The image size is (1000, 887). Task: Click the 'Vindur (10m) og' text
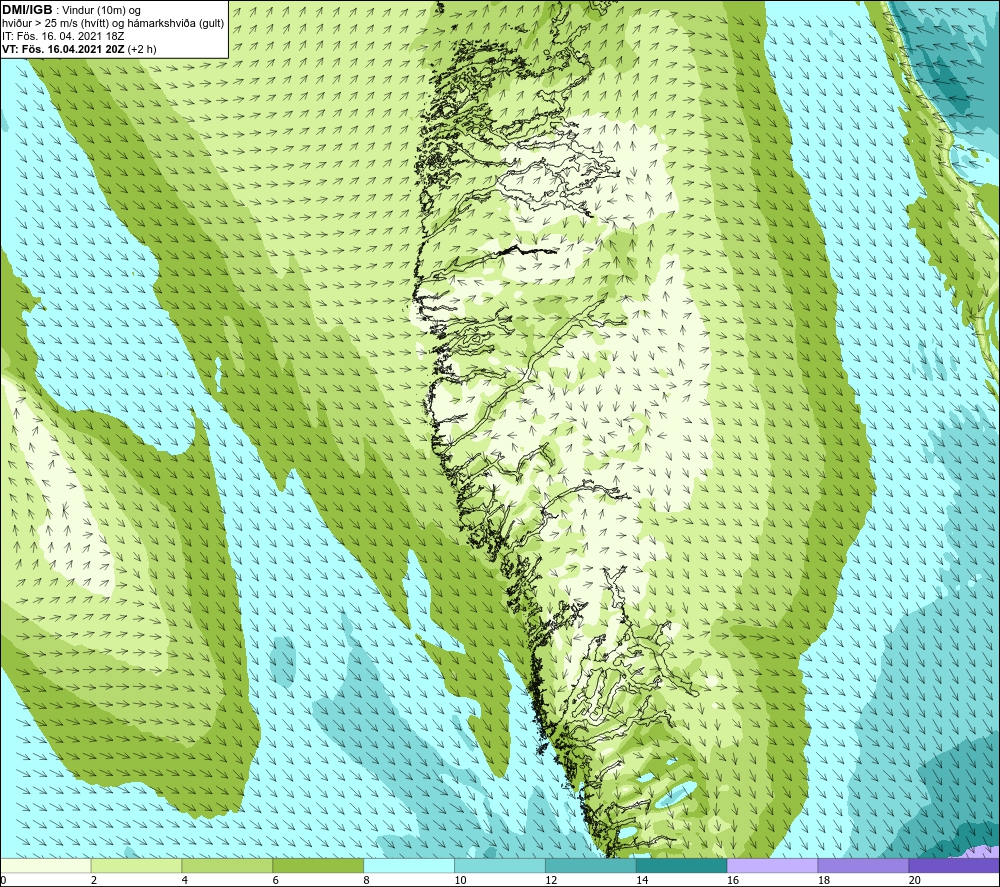click(x=101, y=11)
